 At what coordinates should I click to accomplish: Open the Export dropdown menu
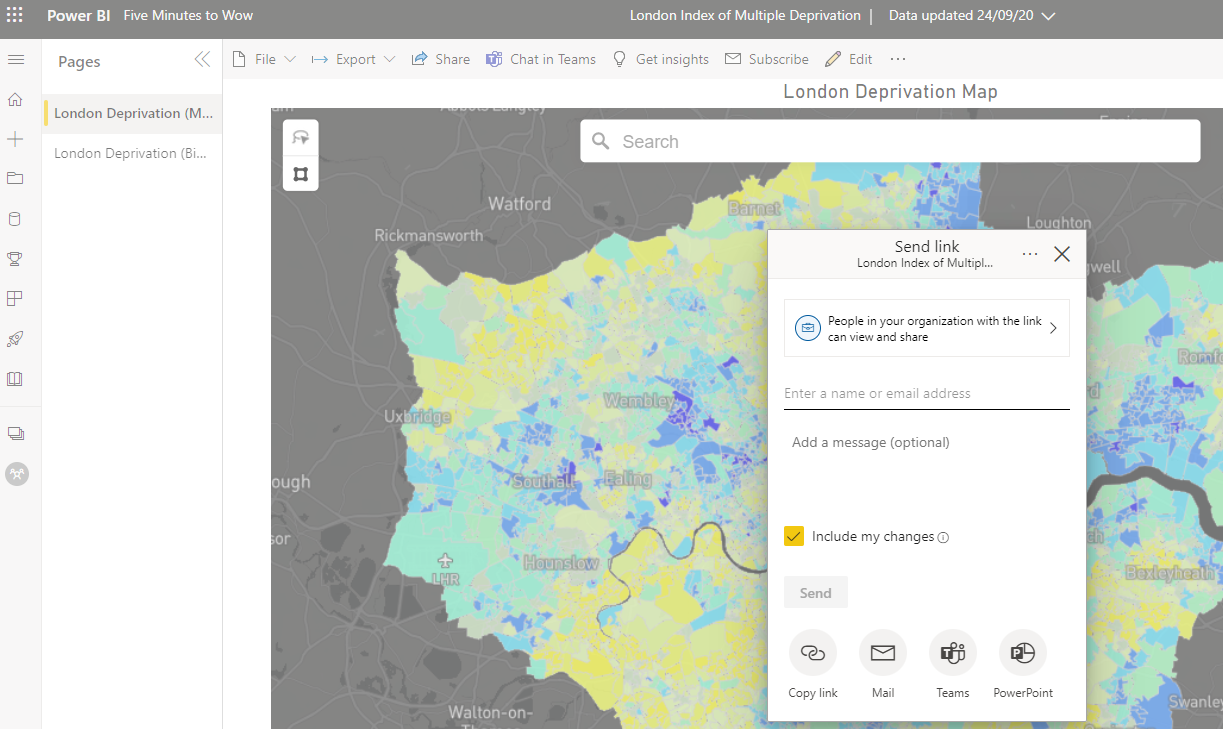(354, 60)
